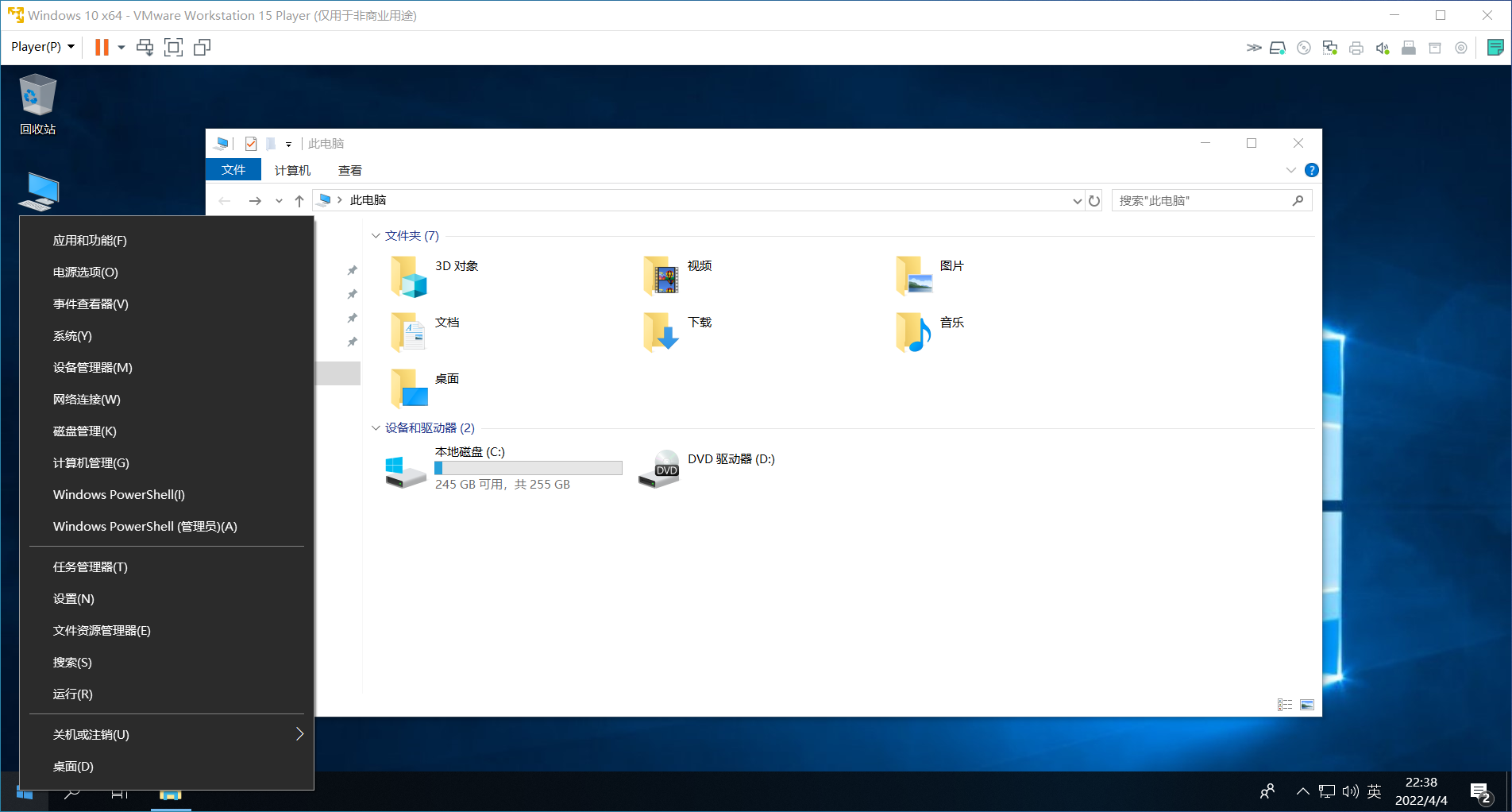Toggle the 英 input method indicator
Viewport: 1512px width, 812px height.
1375,791
